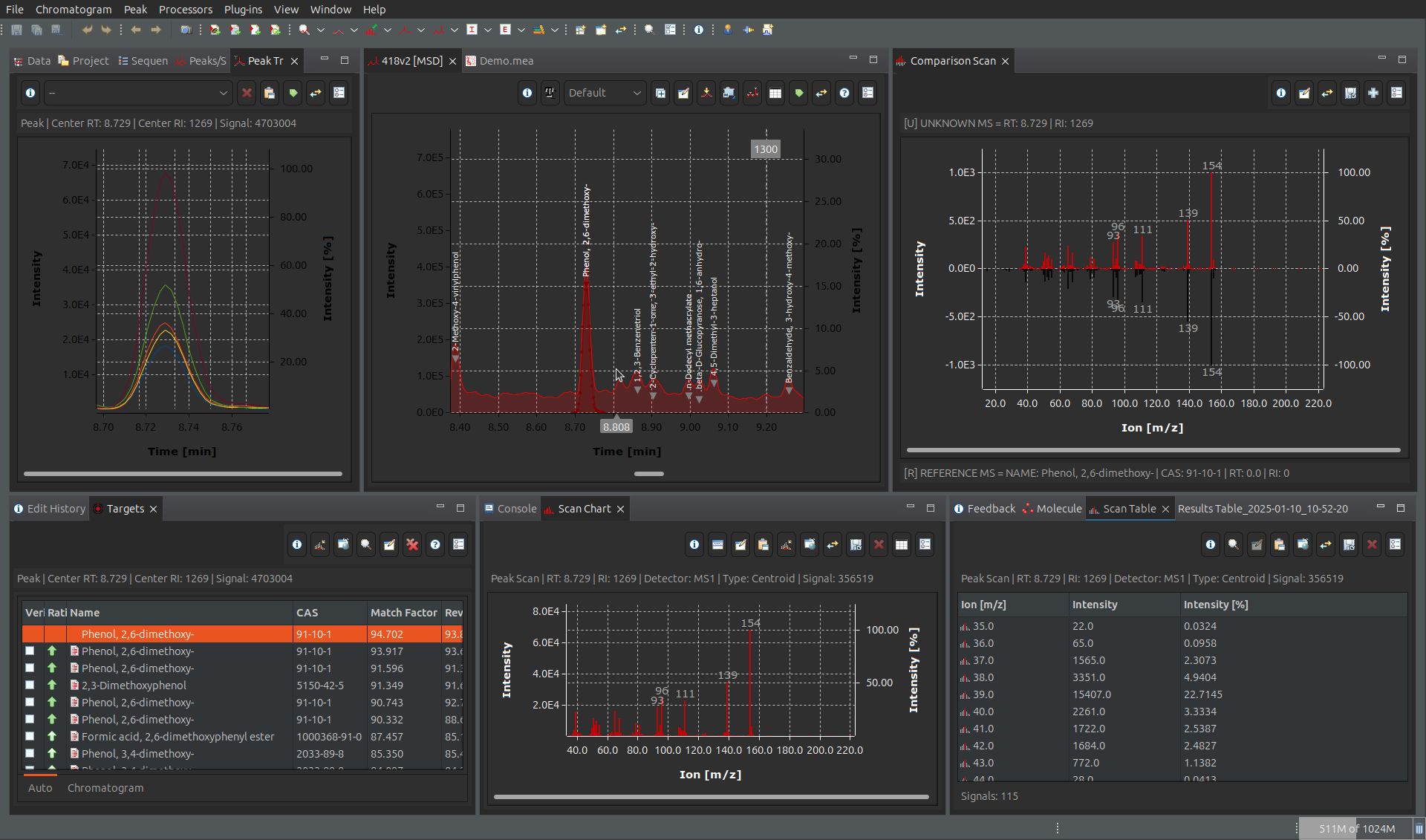
Task: Tick the checkbox for the 2,3-Dimethoxyphenol row
Action: click(x=30, y=686)
